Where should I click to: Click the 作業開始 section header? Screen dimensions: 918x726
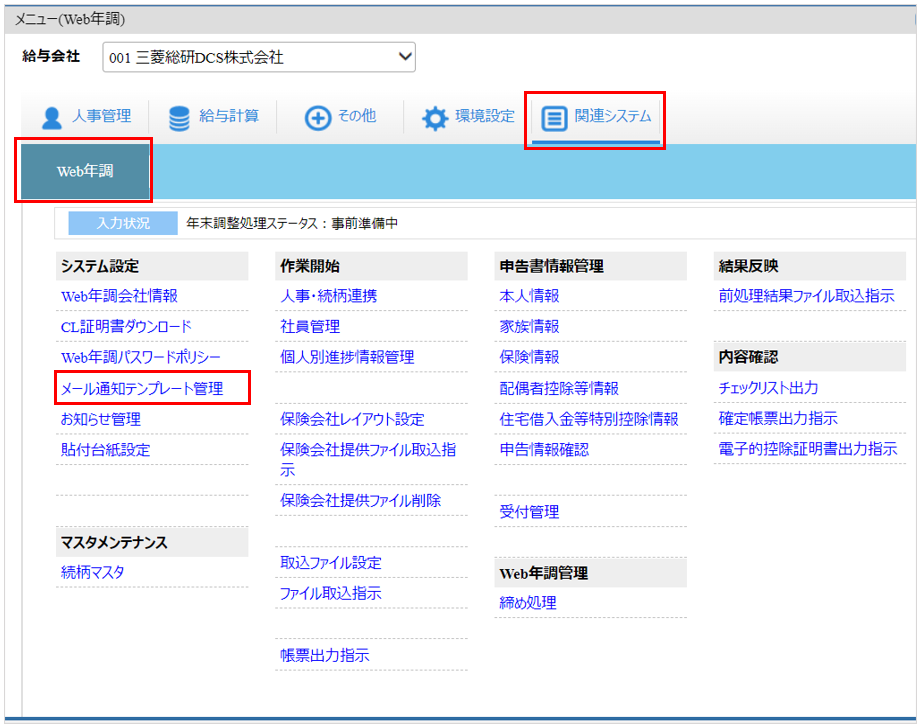coord(371,266)
